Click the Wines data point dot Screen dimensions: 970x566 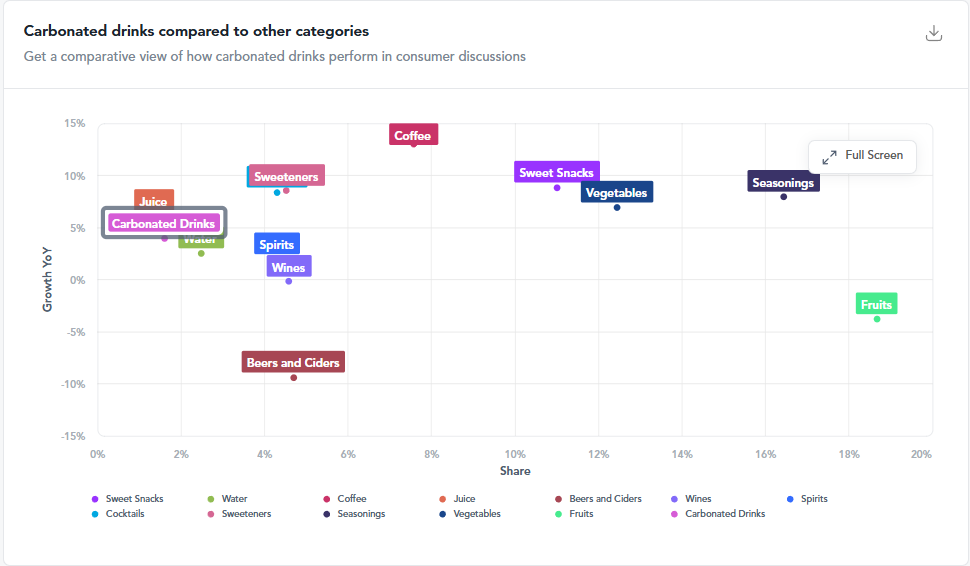(x=288, y=281)
